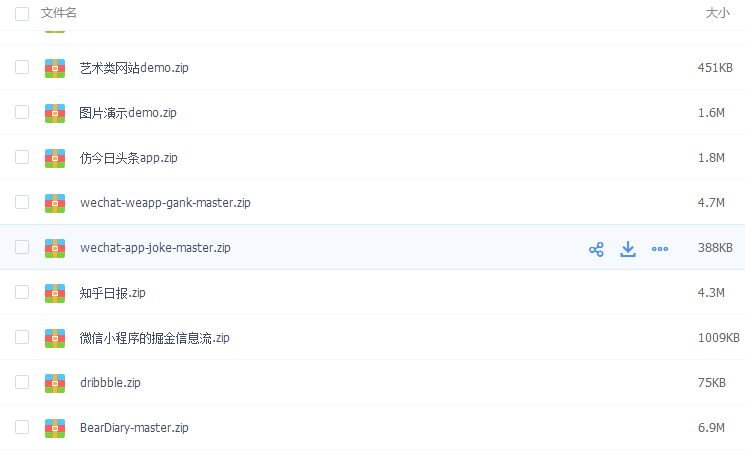Open the file wechat-app-joke-master.zip

[x=155, y=248]
